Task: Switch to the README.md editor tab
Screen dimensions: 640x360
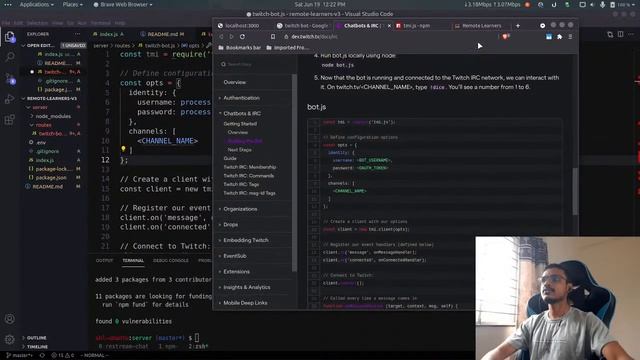Action: 162,34
